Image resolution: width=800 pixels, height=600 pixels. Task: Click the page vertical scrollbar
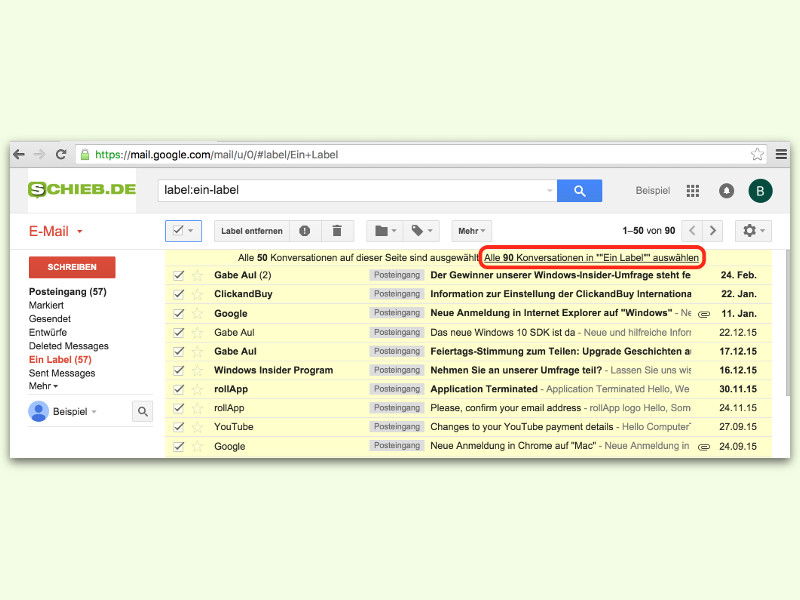point(787,322)
